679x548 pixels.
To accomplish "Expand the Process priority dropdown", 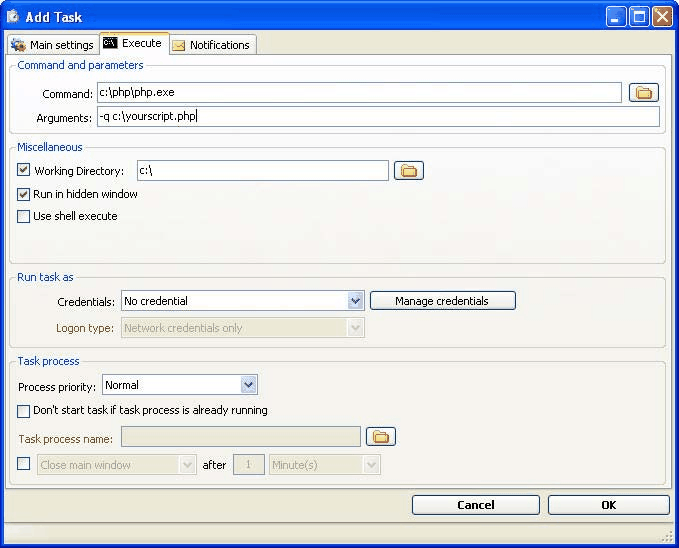I will [249, 385].
